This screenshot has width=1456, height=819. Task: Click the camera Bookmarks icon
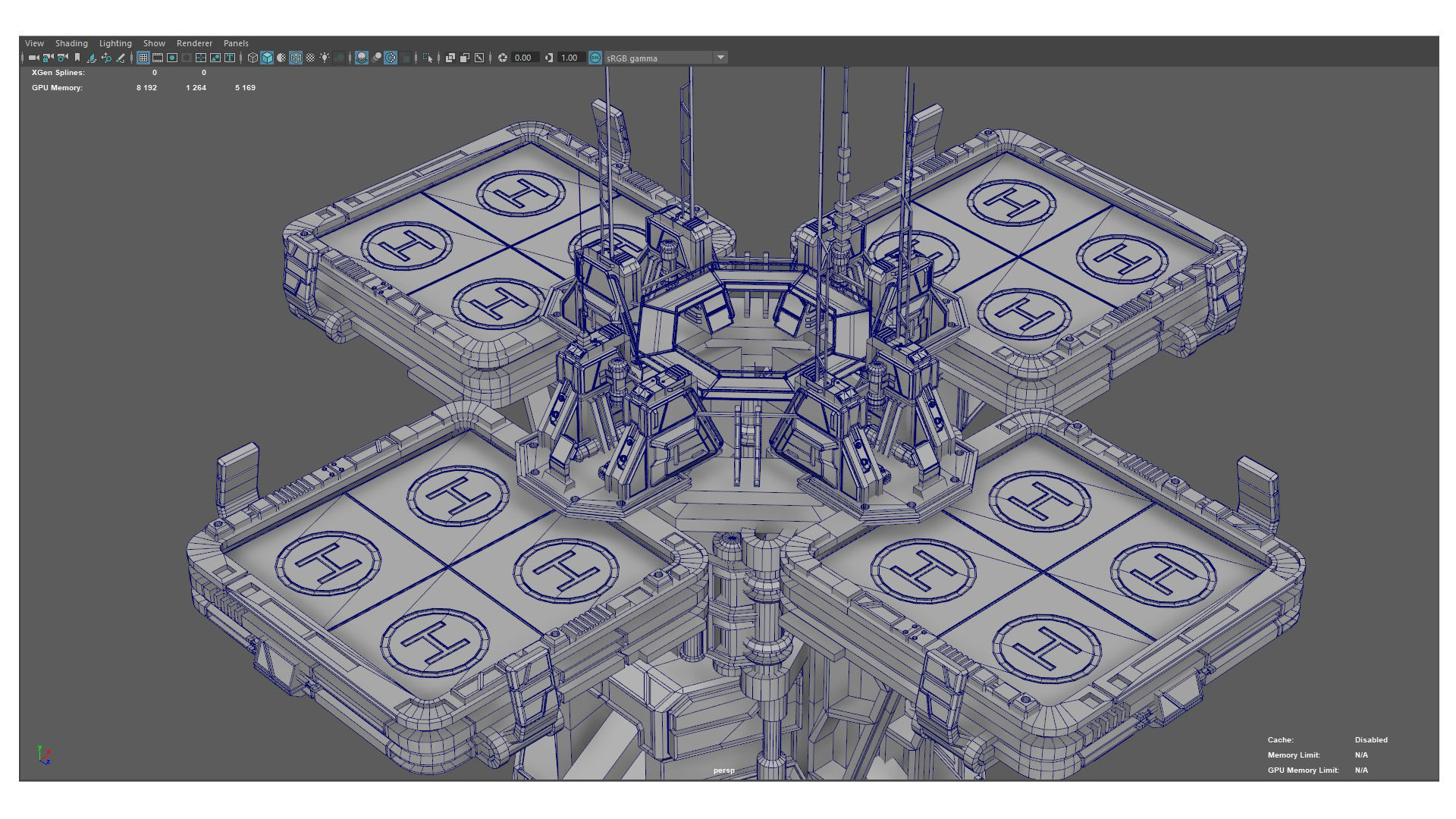click(x=77, y=58)
